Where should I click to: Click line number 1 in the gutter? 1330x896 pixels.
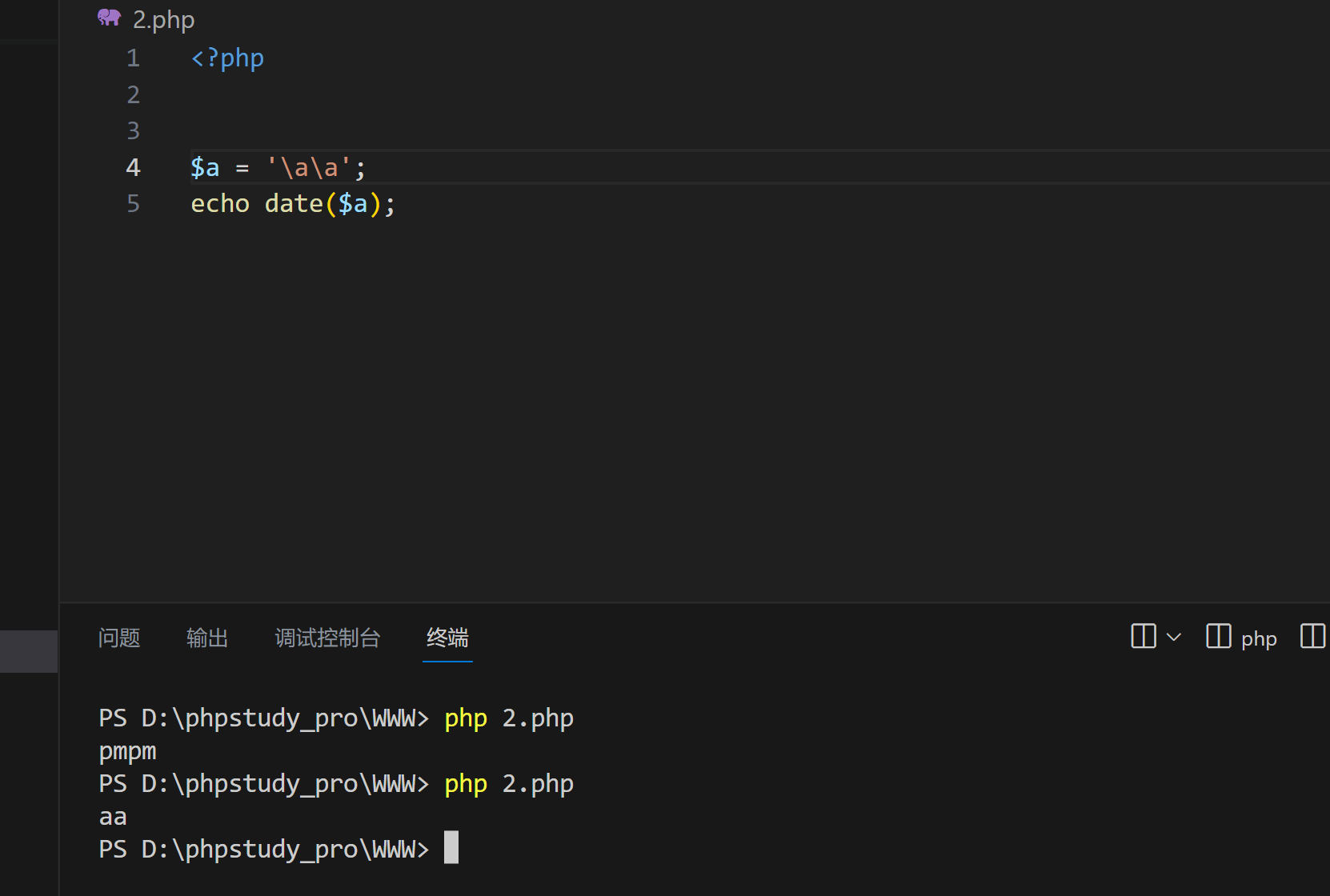tap(133, 58)
